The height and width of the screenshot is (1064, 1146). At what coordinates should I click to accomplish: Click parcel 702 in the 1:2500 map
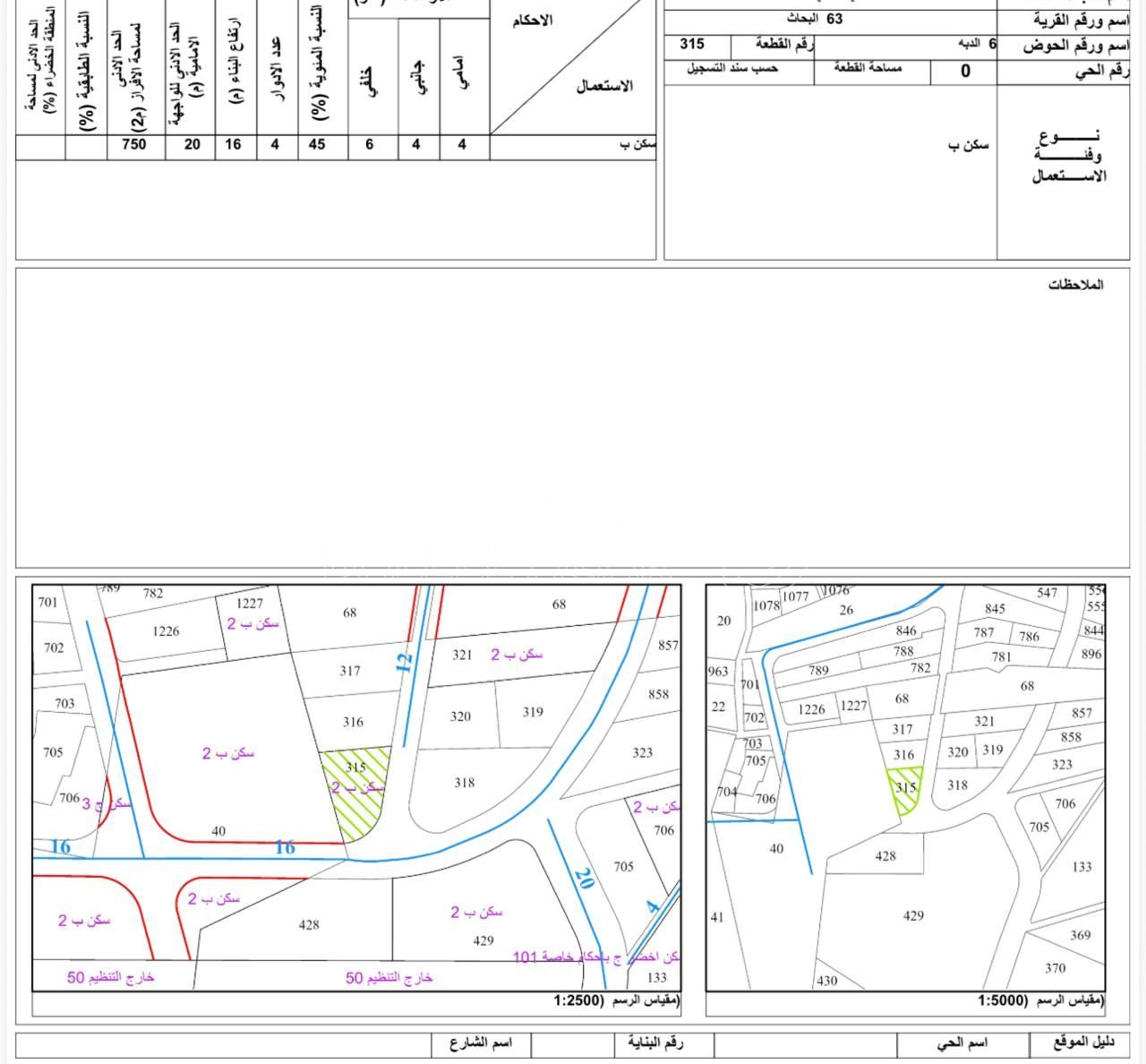pos(54,648)
